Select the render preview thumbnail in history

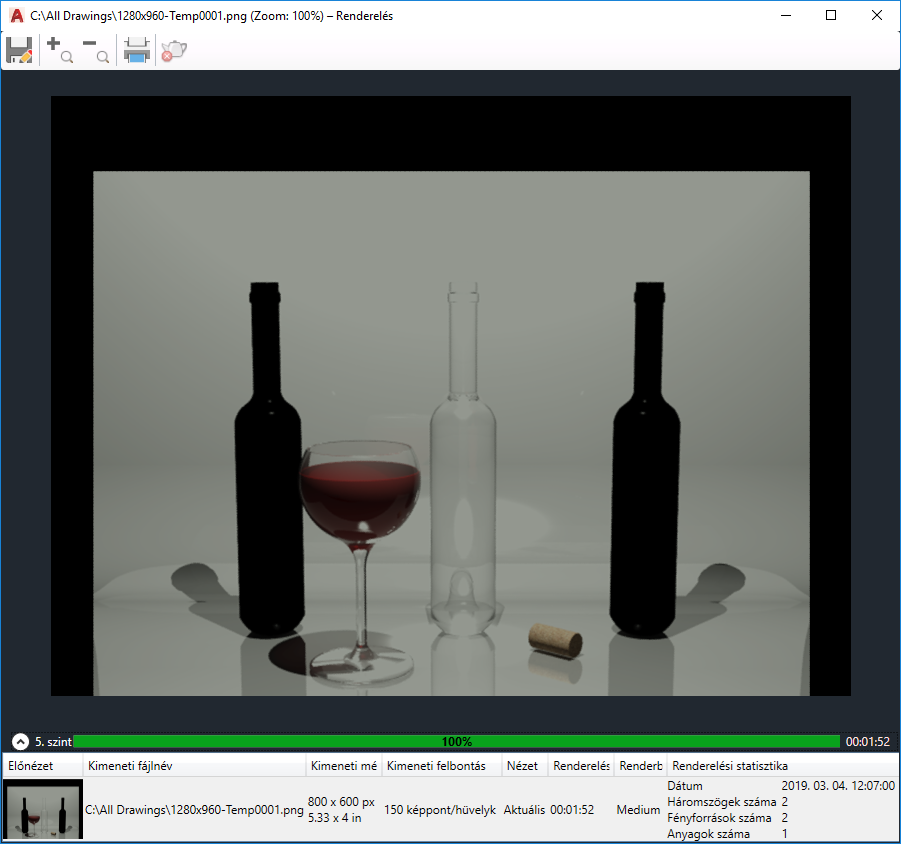(x=43, y=809)
